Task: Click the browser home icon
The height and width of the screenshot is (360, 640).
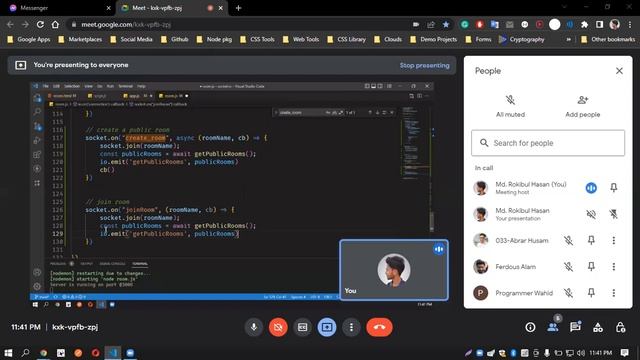Action: pos(55,24)
